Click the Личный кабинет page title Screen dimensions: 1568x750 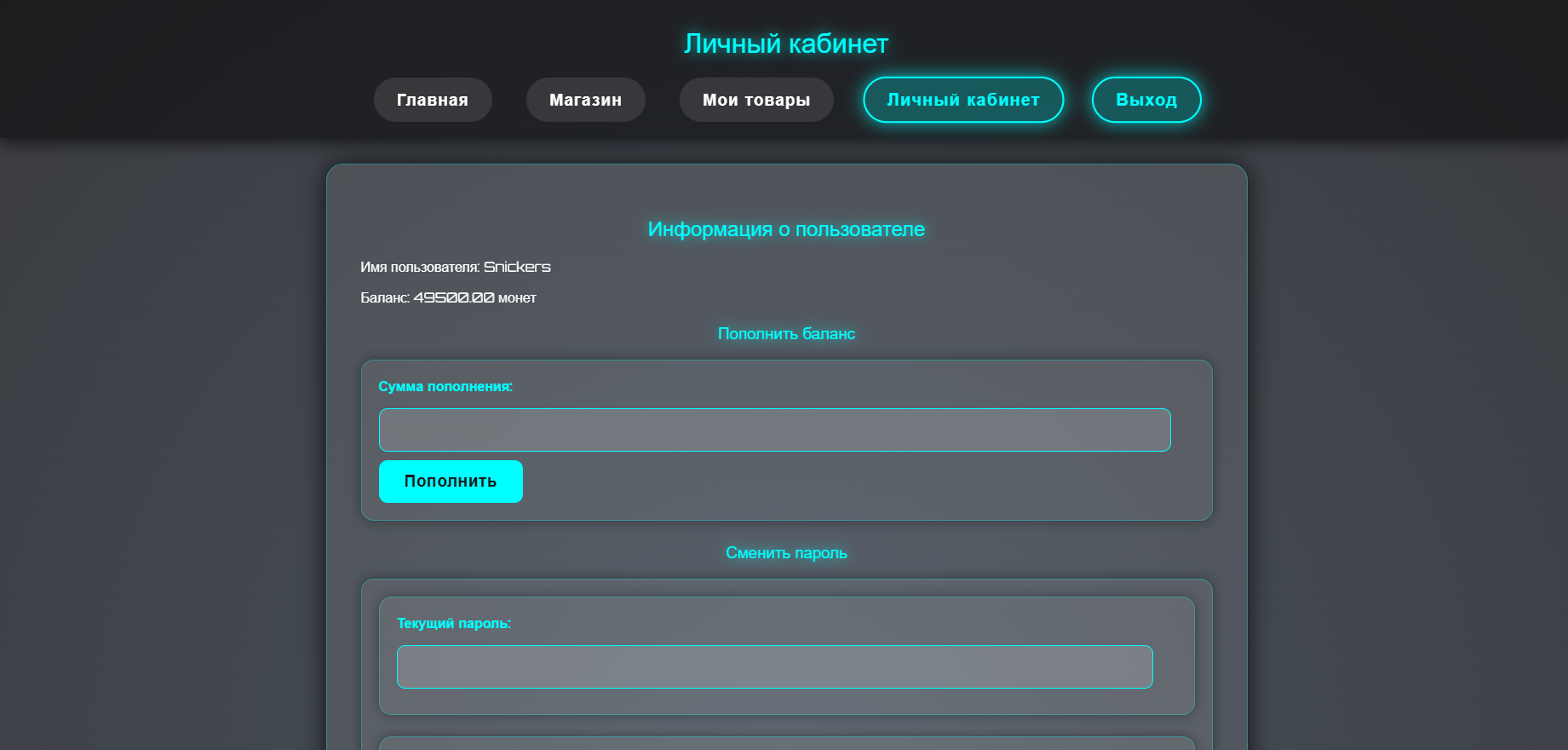[x=785, y=43]
